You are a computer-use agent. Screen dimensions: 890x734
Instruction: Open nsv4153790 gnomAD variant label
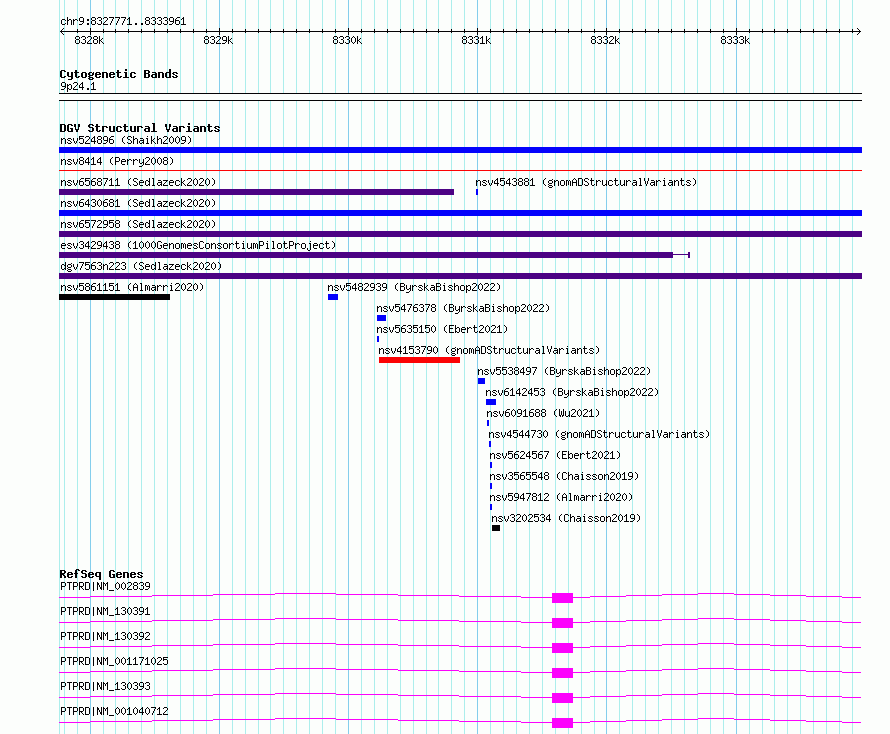point(489,350)
